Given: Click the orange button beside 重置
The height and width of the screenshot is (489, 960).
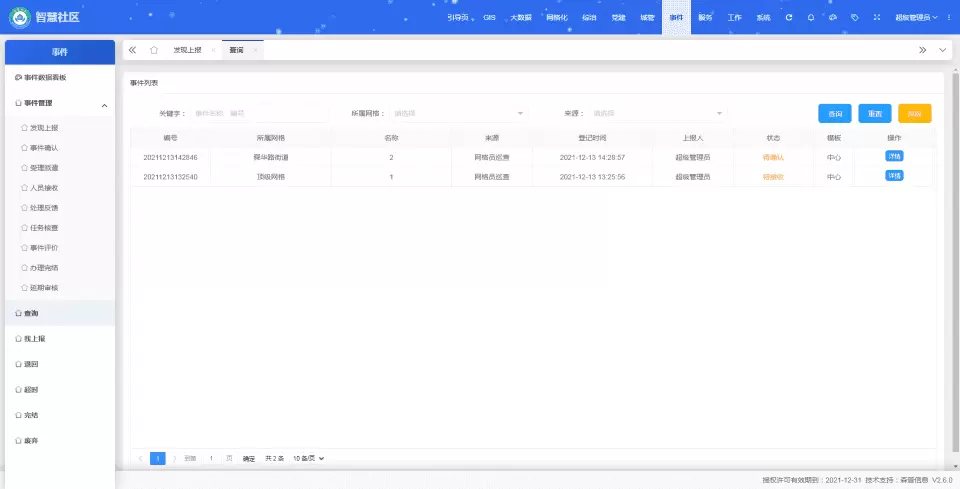Looking at the screenshot, I should click(915, 113).
